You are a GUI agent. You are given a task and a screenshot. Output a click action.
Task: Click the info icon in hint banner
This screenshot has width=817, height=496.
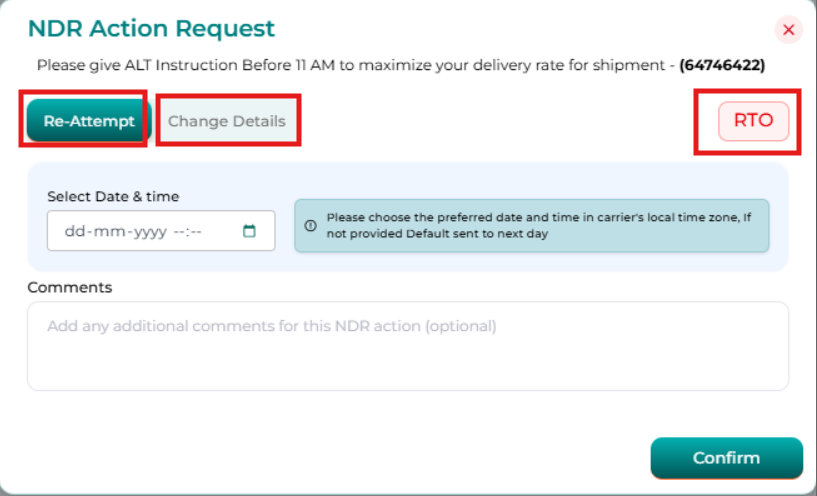pos(310,225)
